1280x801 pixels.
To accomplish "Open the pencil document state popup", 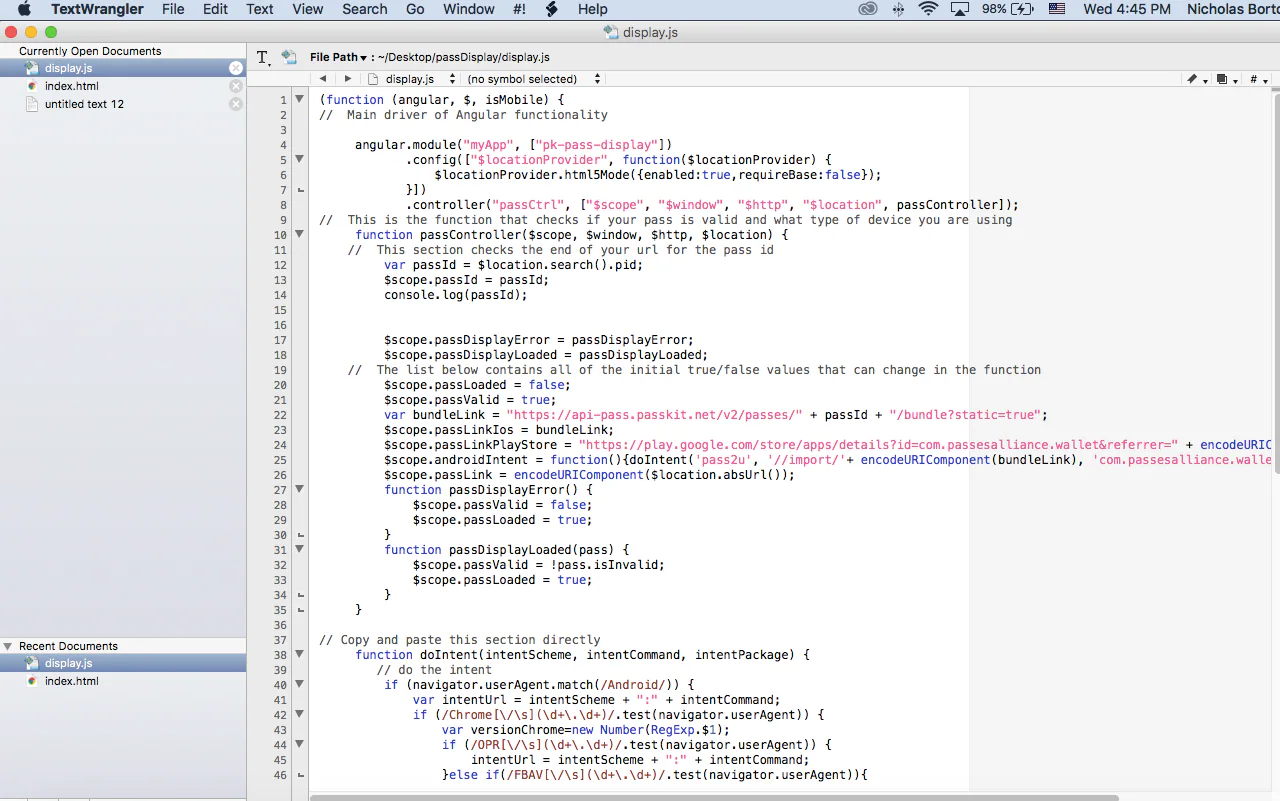I will [x=1196, y=79].
